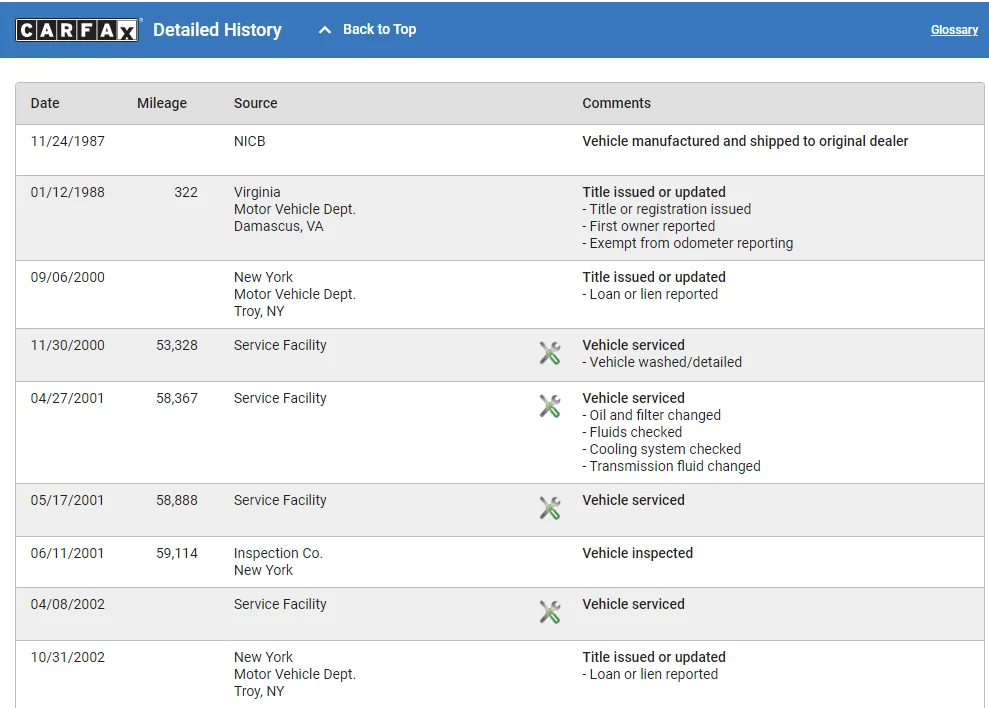Click the 10/31/2002 date entry
This screenshot has height=708, width=989.
click(x=67, y=657)
